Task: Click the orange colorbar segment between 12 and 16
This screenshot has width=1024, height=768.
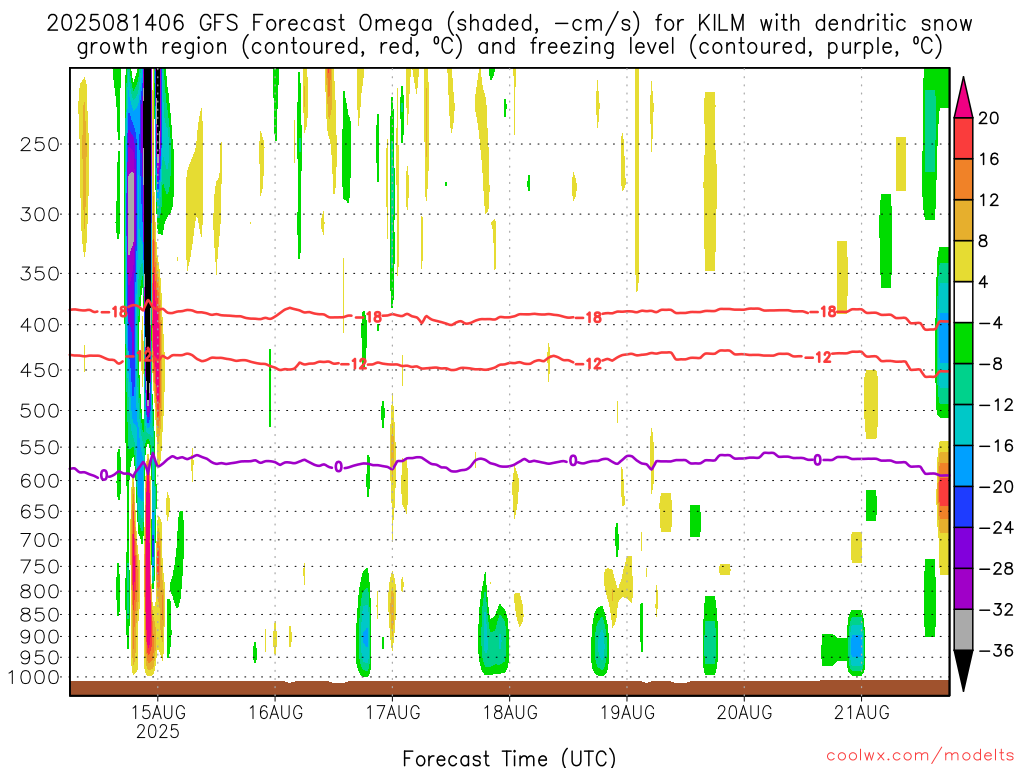Action: 963,179
